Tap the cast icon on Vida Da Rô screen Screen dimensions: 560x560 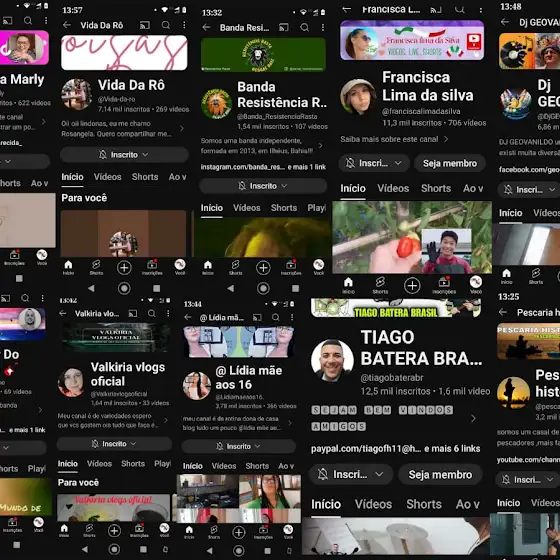(145, 25)
